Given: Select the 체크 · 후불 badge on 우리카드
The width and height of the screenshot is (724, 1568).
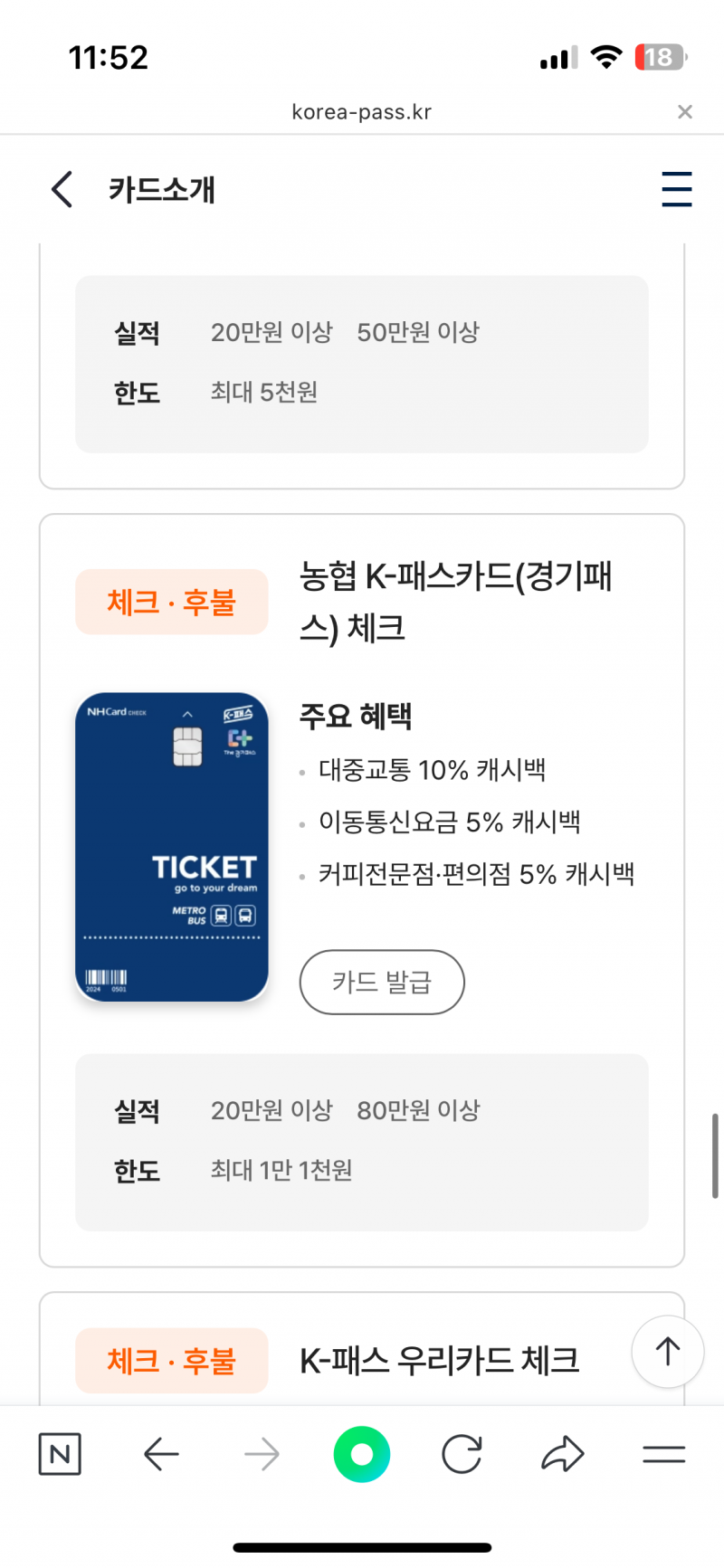Looking at the screenshot, I should [171, 1360].
